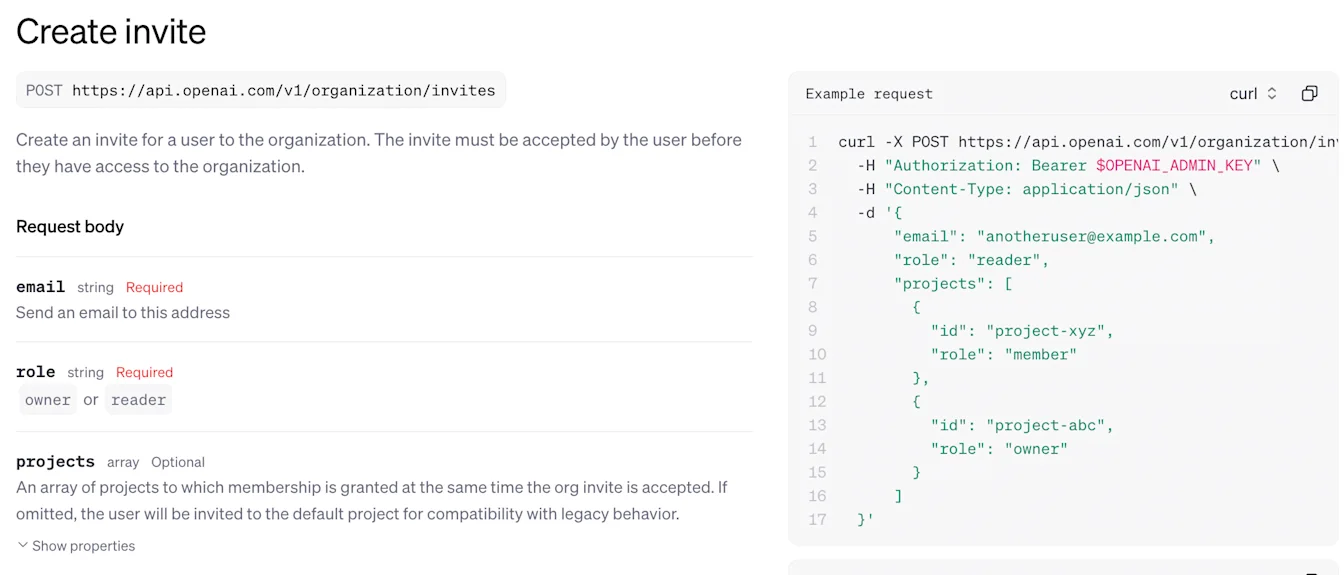Click the reader role value chip
Viewport: 1344px width, 575px height.
point(139,400)
